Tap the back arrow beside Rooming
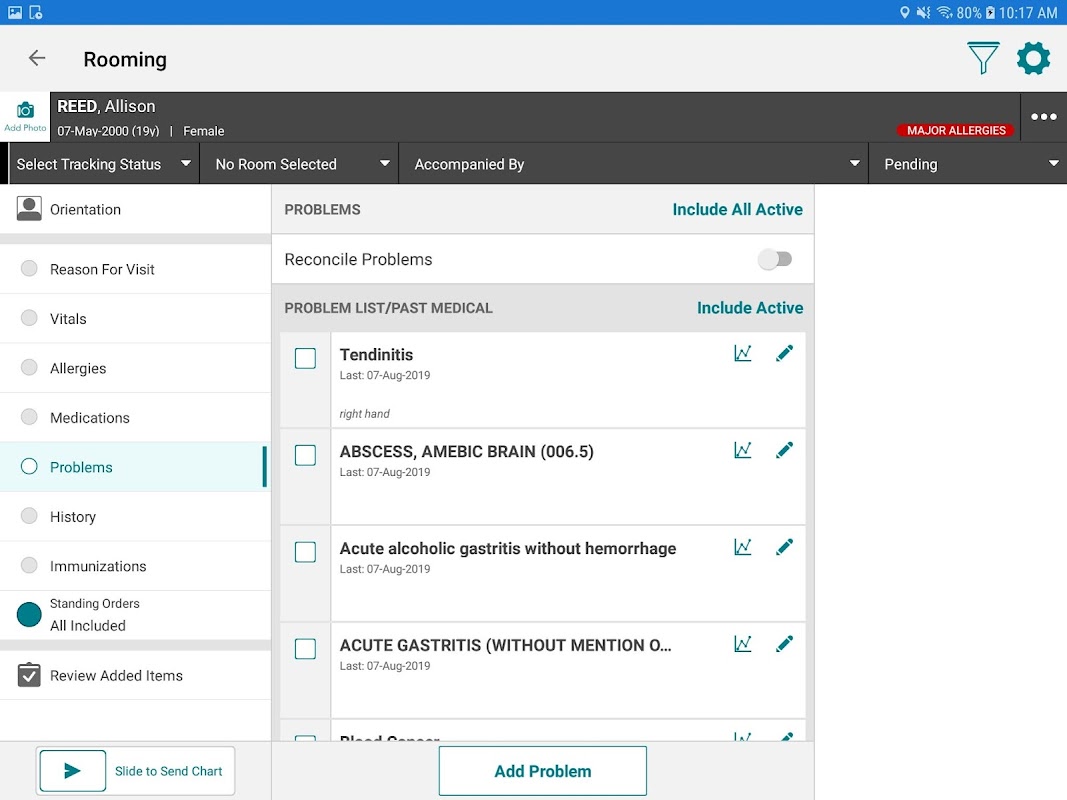Screen dimensions: 1067x800 click(x=37, y=59)
